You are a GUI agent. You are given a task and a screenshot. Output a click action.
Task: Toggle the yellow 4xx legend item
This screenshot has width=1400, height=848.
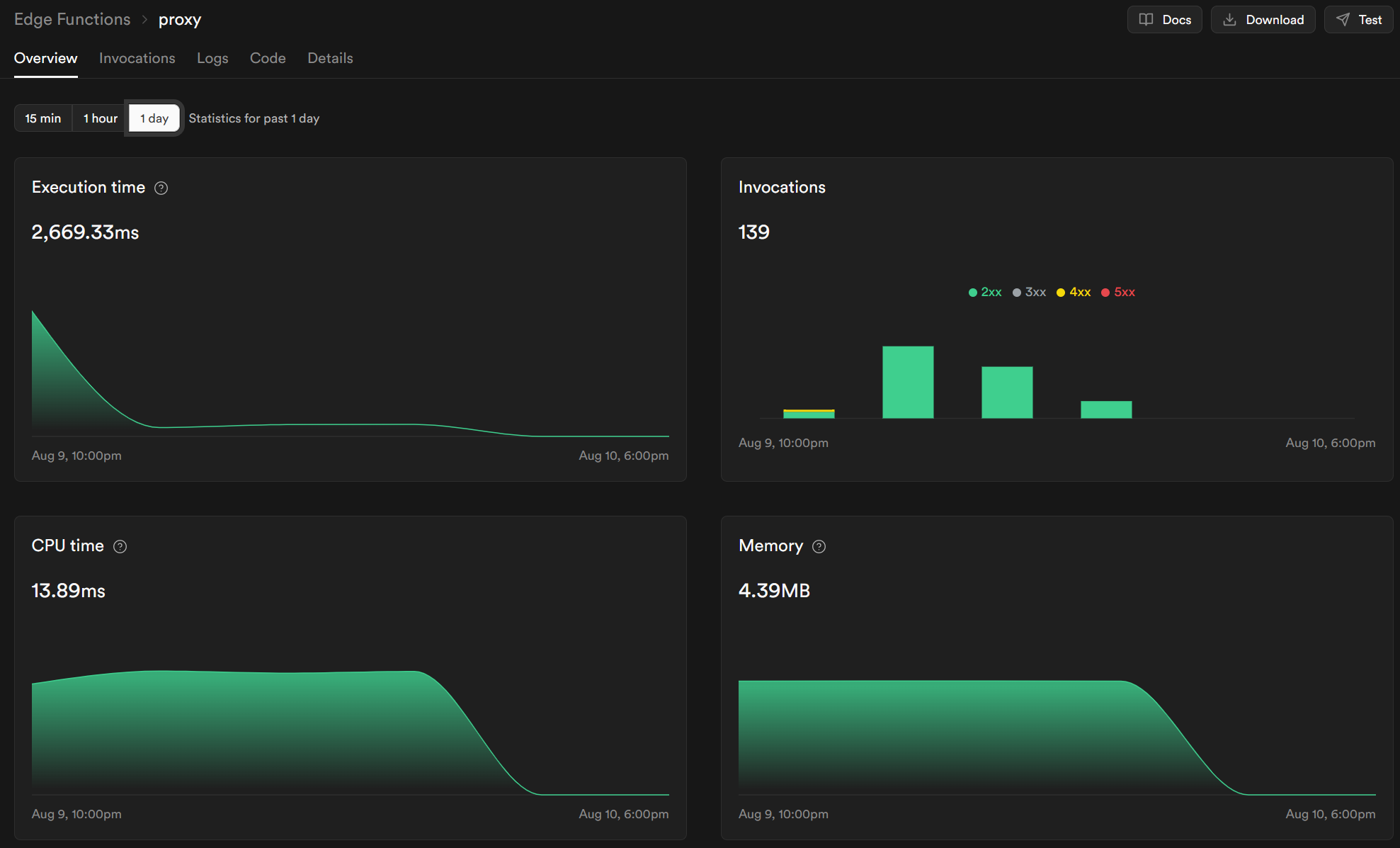click(x=1074, y=293)
